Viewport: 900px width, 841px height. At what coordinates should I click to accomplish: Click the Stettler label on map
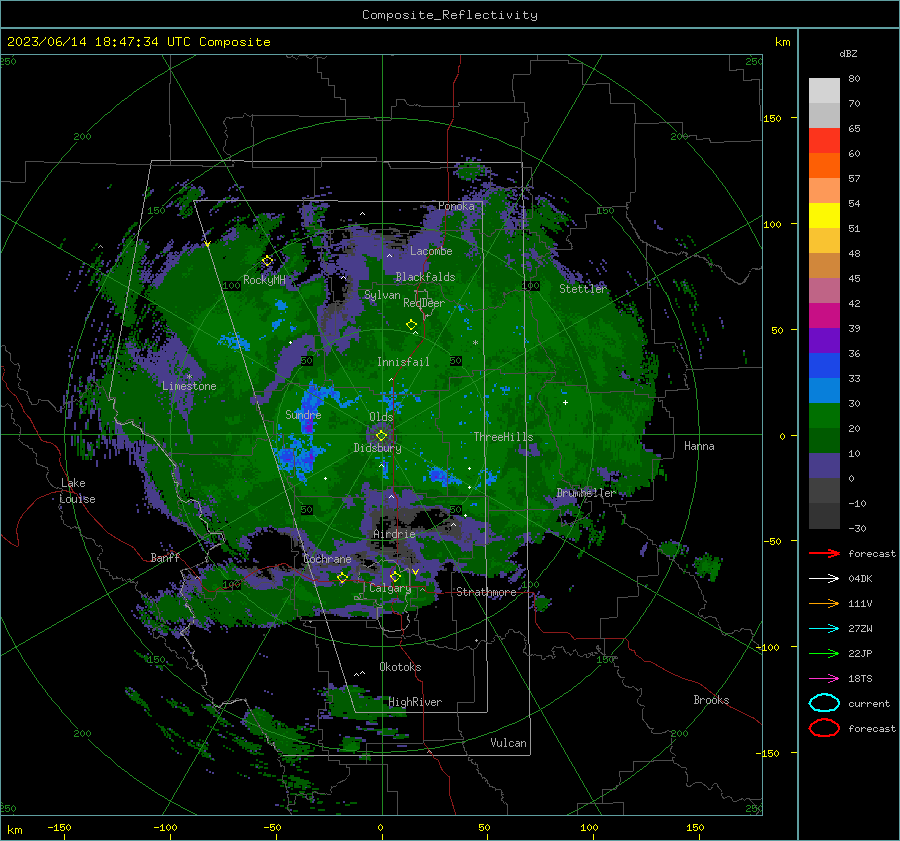[583, 289]
